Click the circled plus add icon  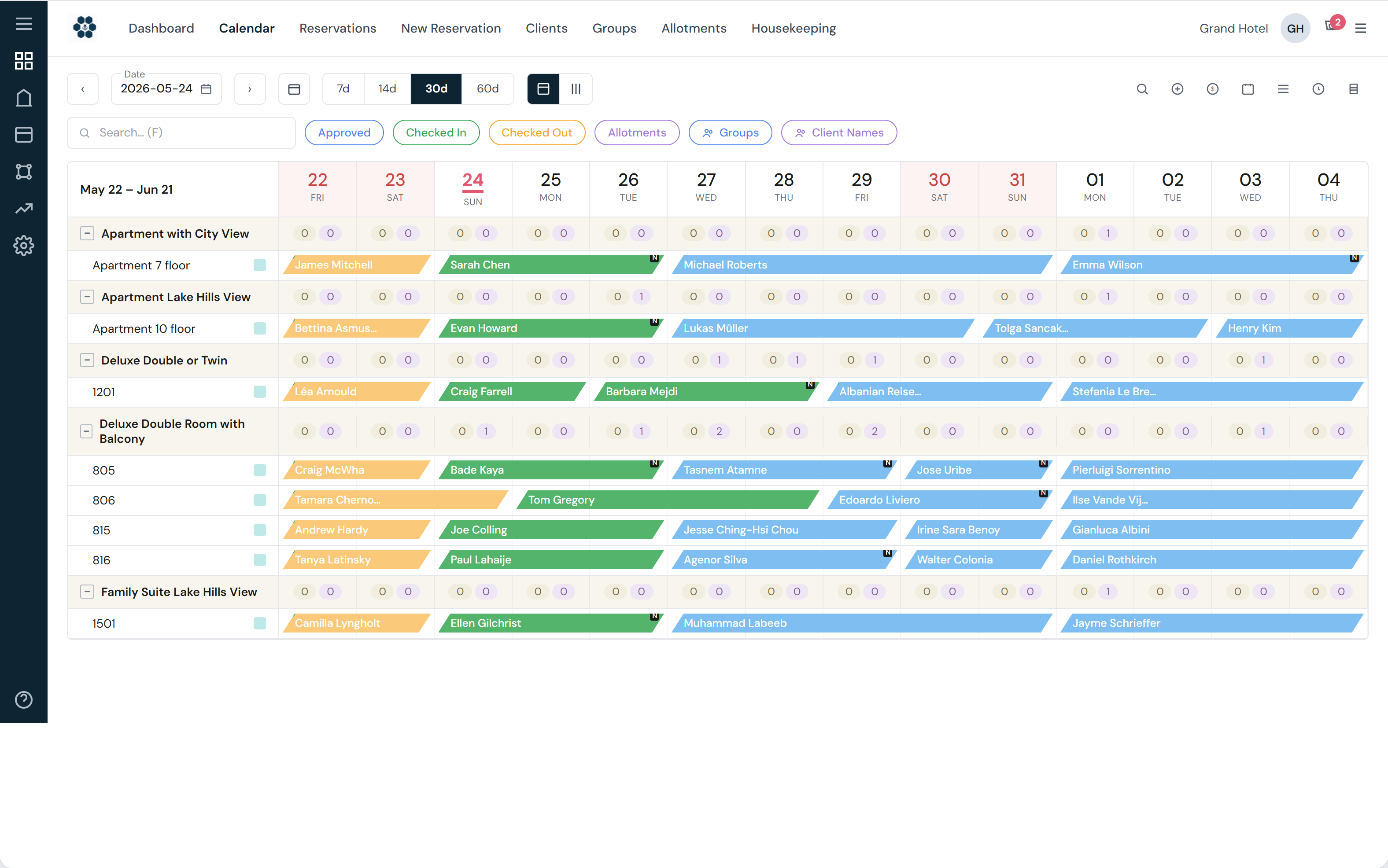(1177, 89)
